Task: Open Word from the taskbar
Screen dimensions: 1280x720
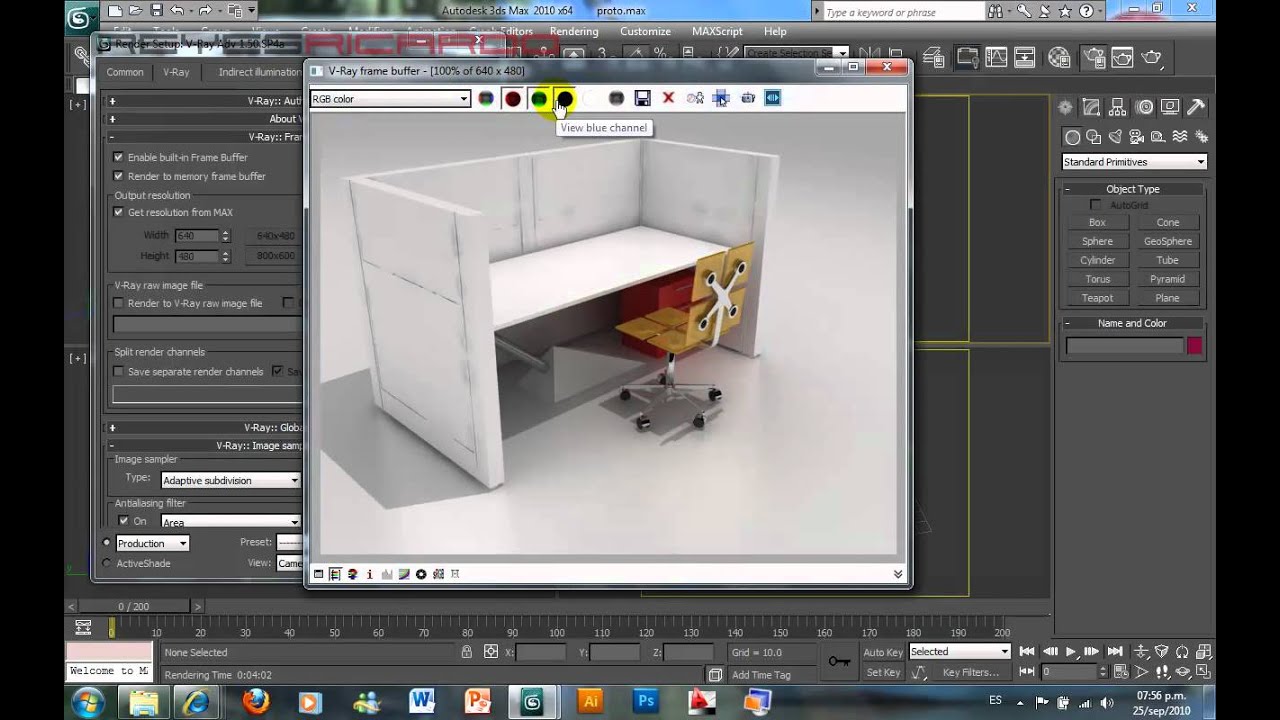Action: point(421,701)
